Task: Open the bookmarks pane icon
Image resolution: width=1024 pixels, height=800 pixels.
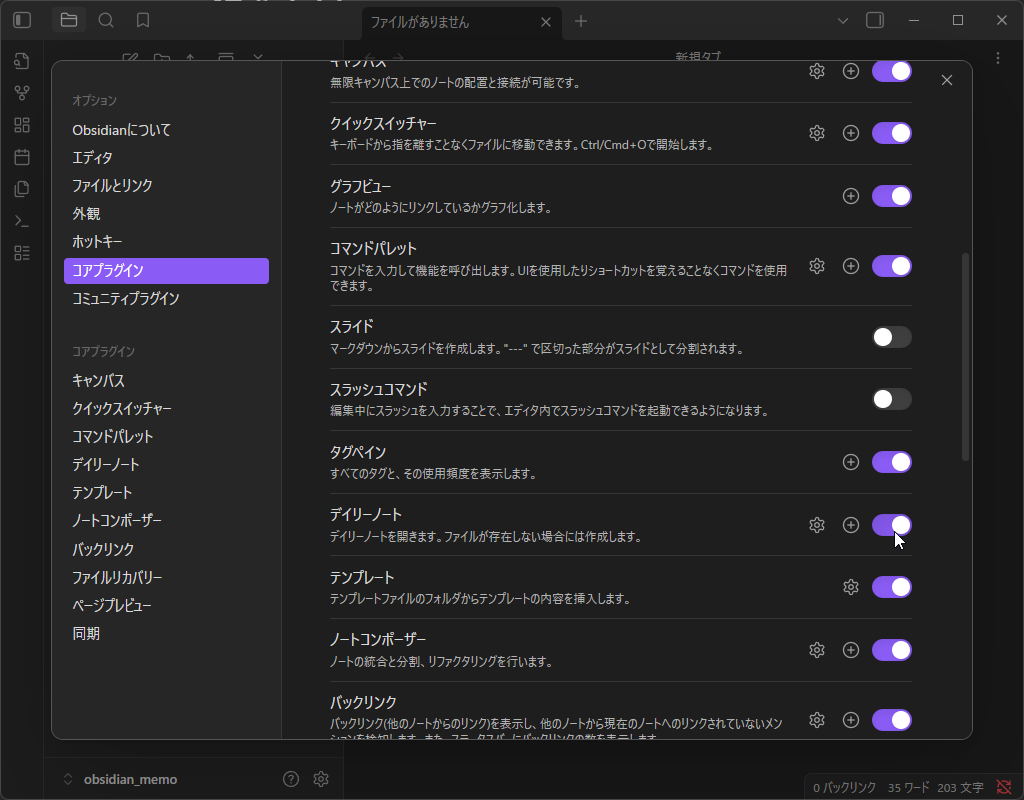Action: pos(143,20)
